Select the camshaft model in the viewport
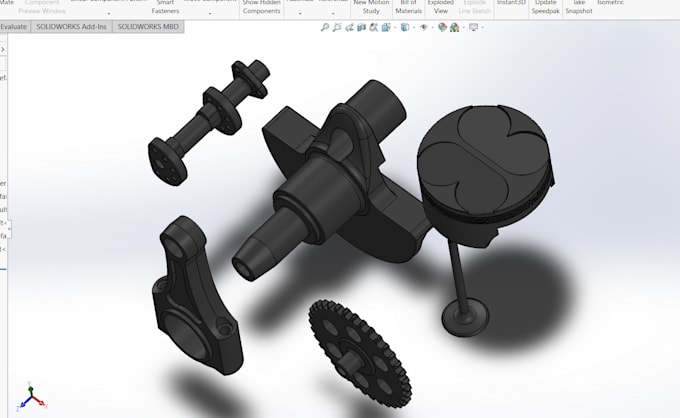Viewport: 680px width, 418px height. tap(208, 121)
